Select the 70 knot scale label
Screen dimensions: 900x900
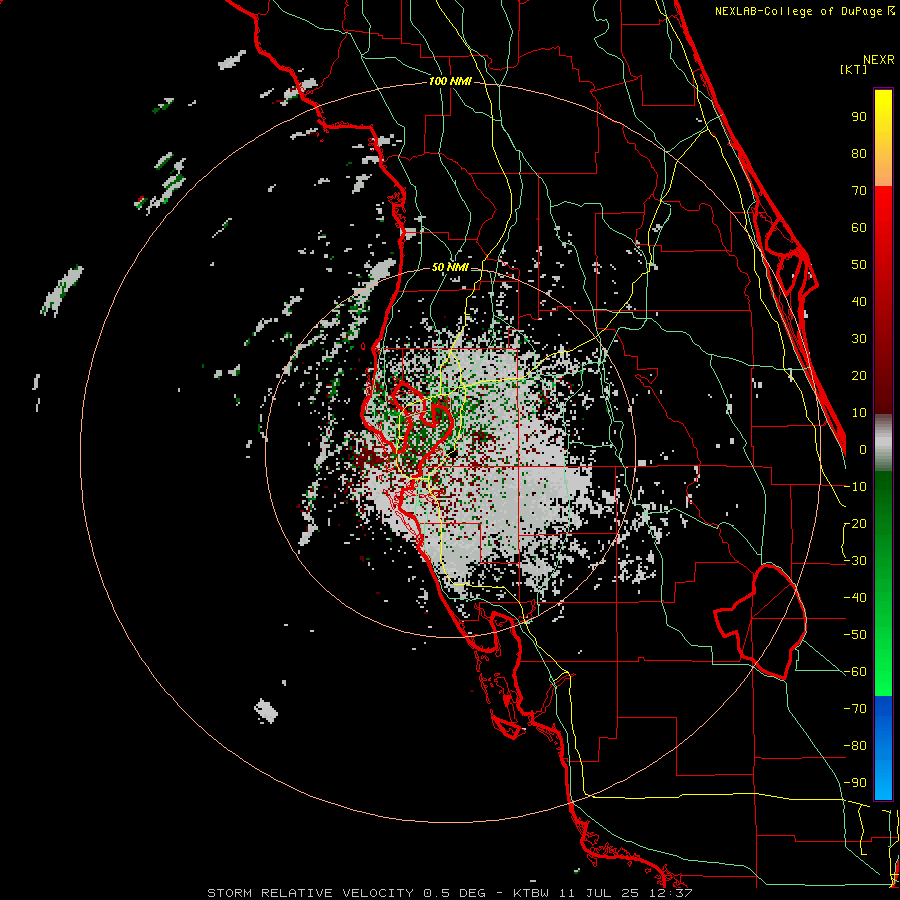coord(859,191)
